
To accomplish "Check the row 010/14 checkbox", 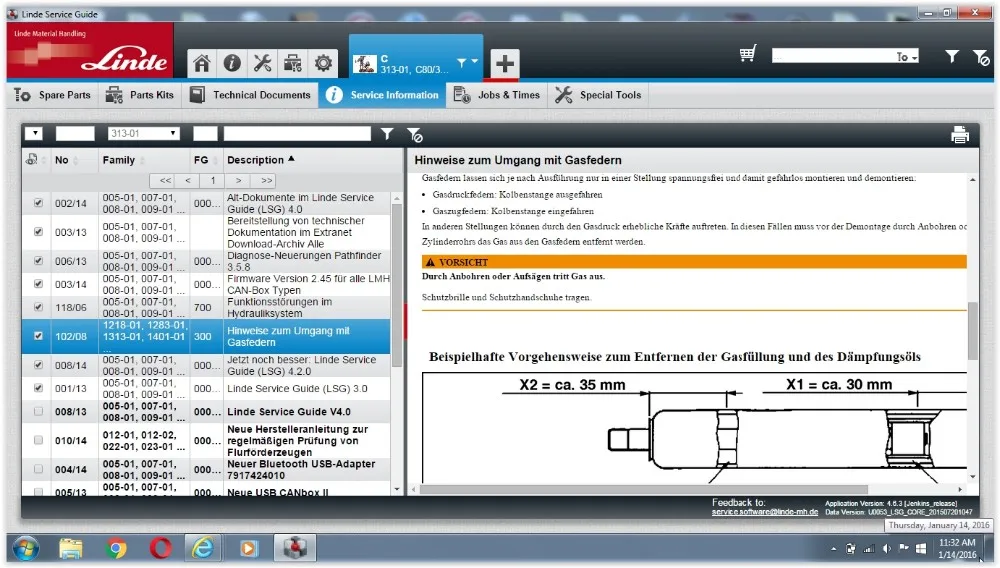I will [38, 440].
